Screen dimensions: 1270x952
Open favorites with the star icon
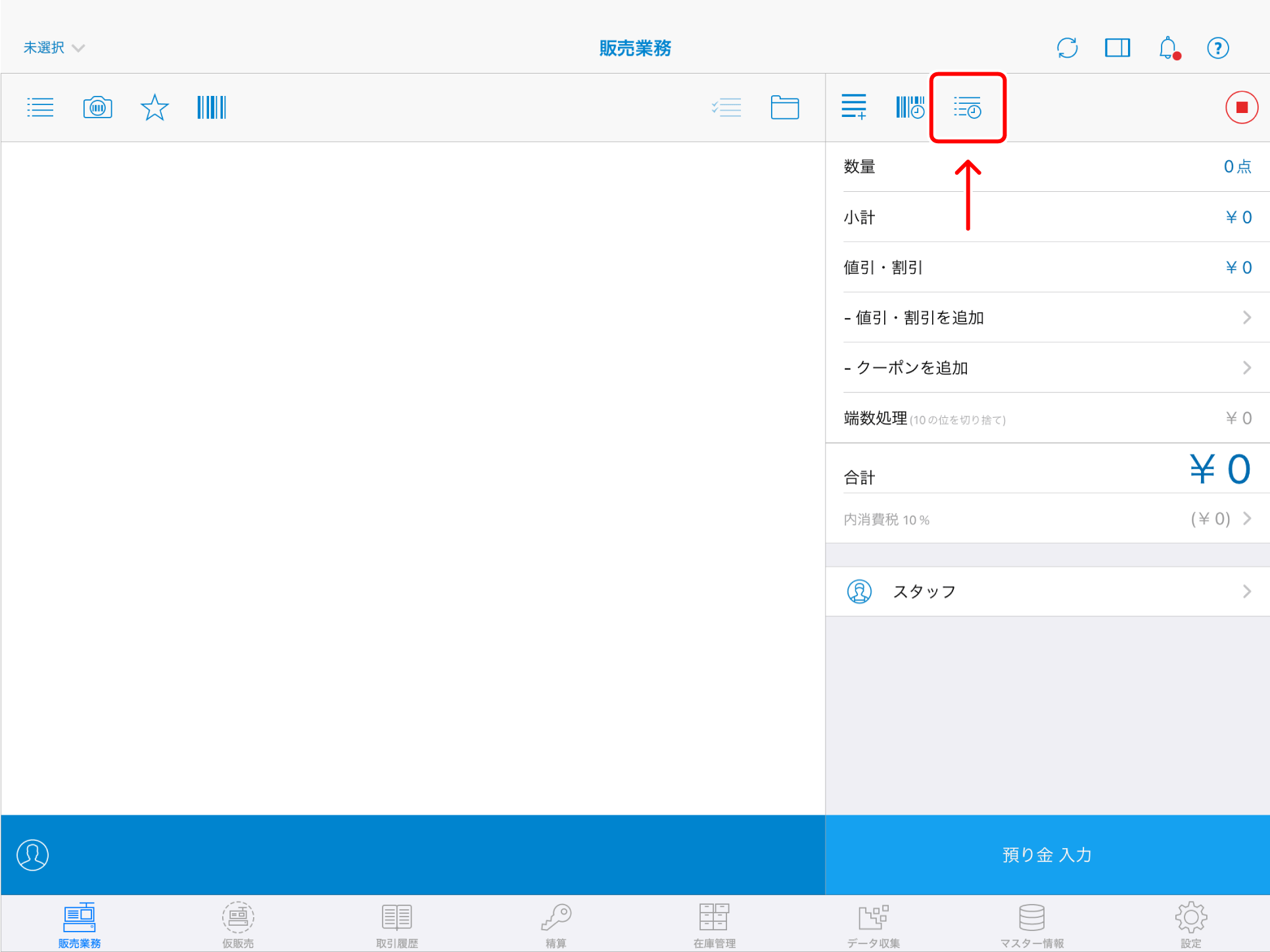[154, 107]
